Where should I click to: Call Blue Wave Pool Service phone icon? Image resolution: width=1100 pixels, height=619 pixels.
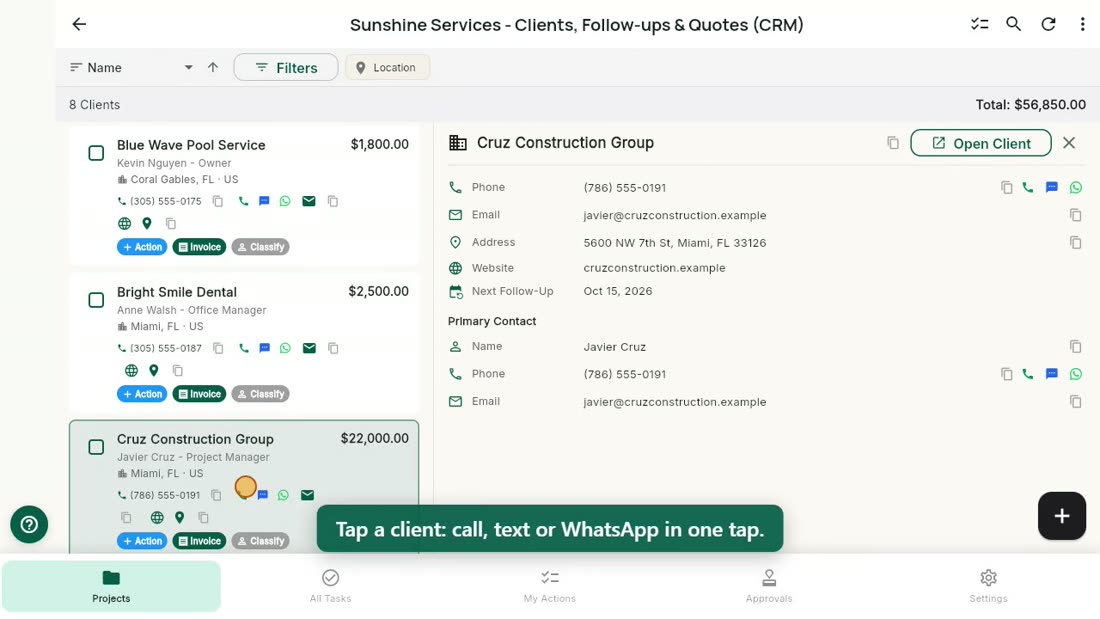(x=243, y=201)
